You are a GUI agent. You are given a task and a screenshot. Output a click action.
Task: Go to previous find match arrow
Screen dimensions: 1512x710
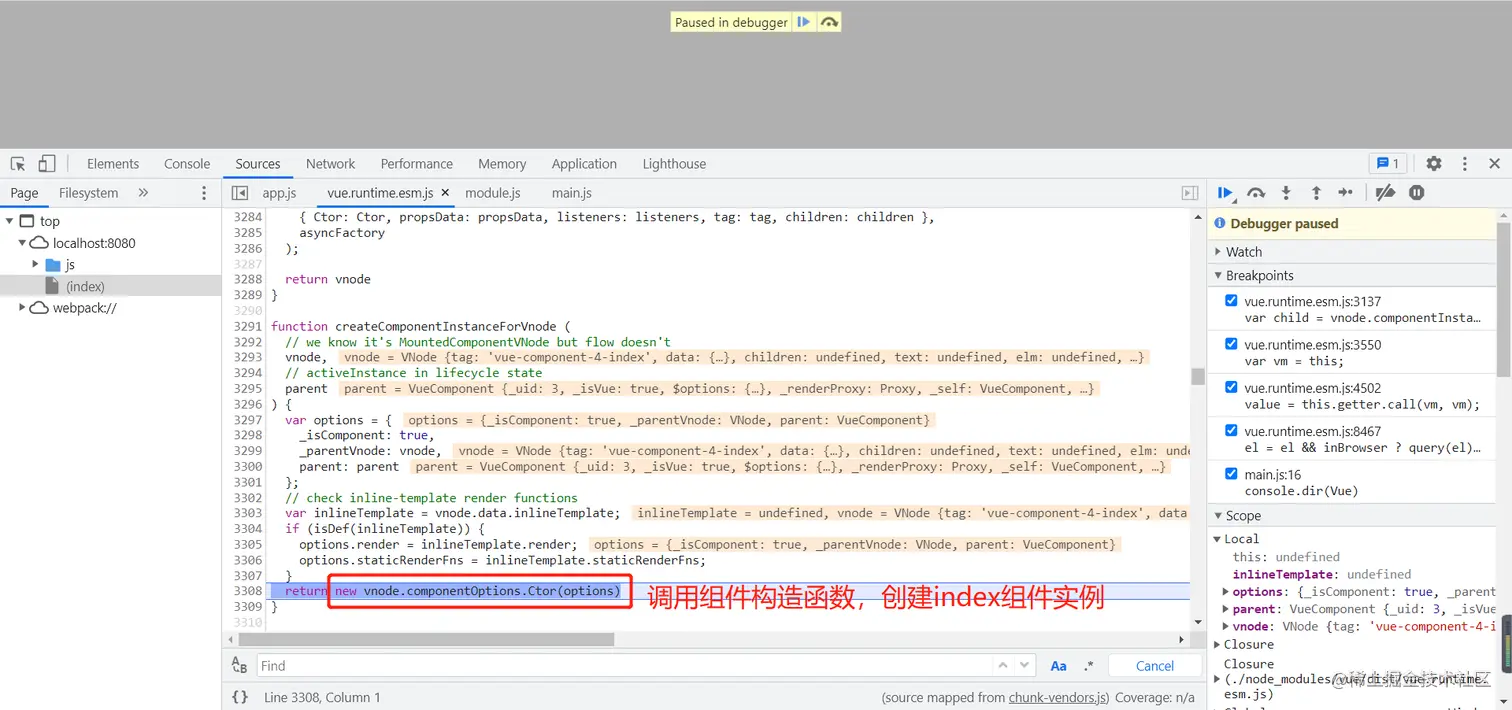click(x=1003, y=665)
